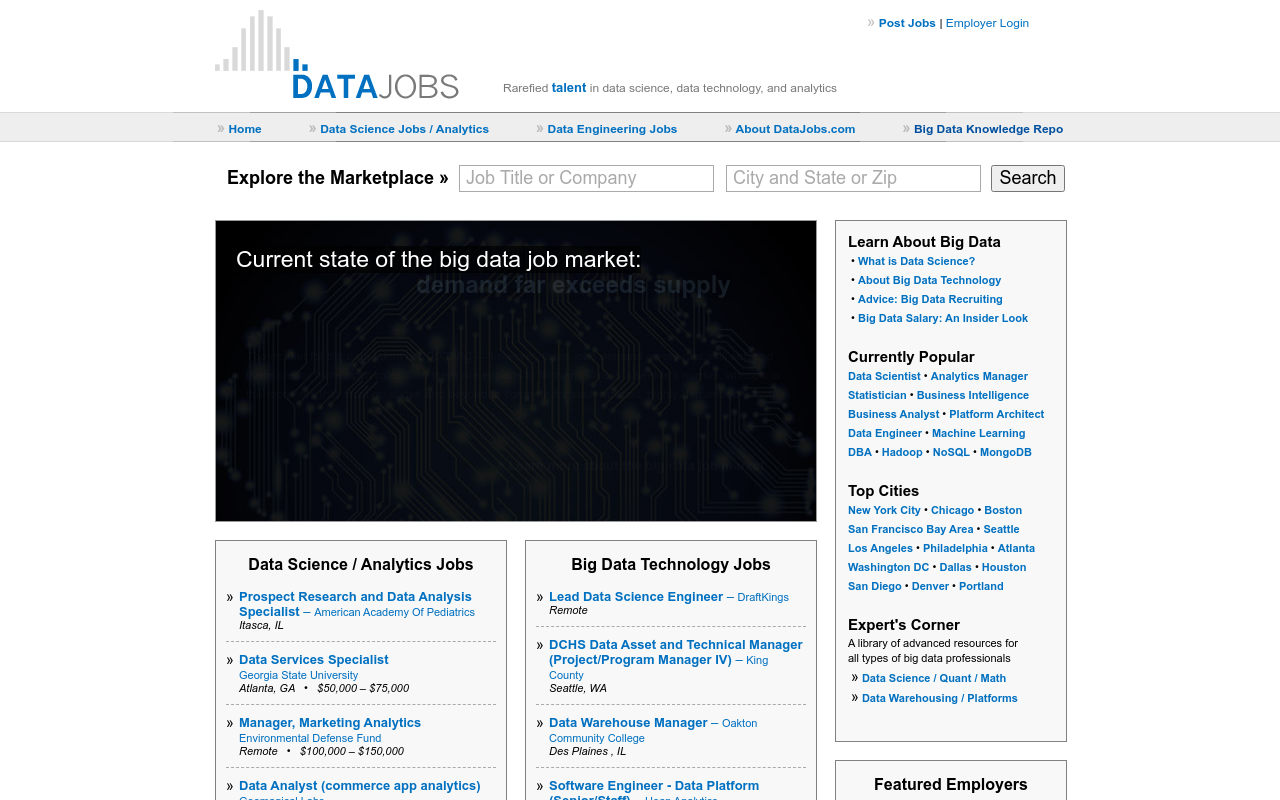Open Advice: Big Data Recruiting link
1280x800 pixels.
point(930,300)
